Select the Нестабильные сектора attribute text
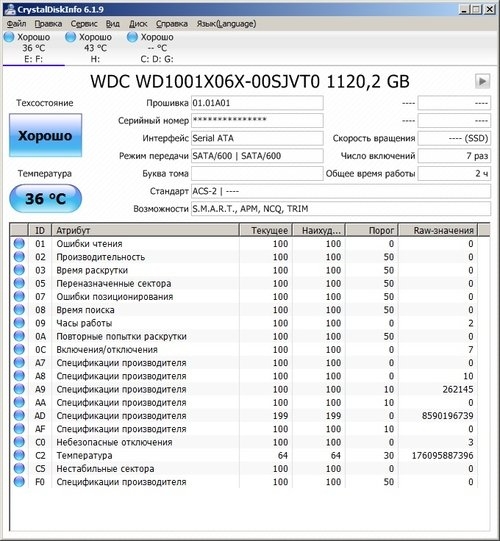This screenshot has width=500, height=541. pyautogui.click(x=105, y=469)
